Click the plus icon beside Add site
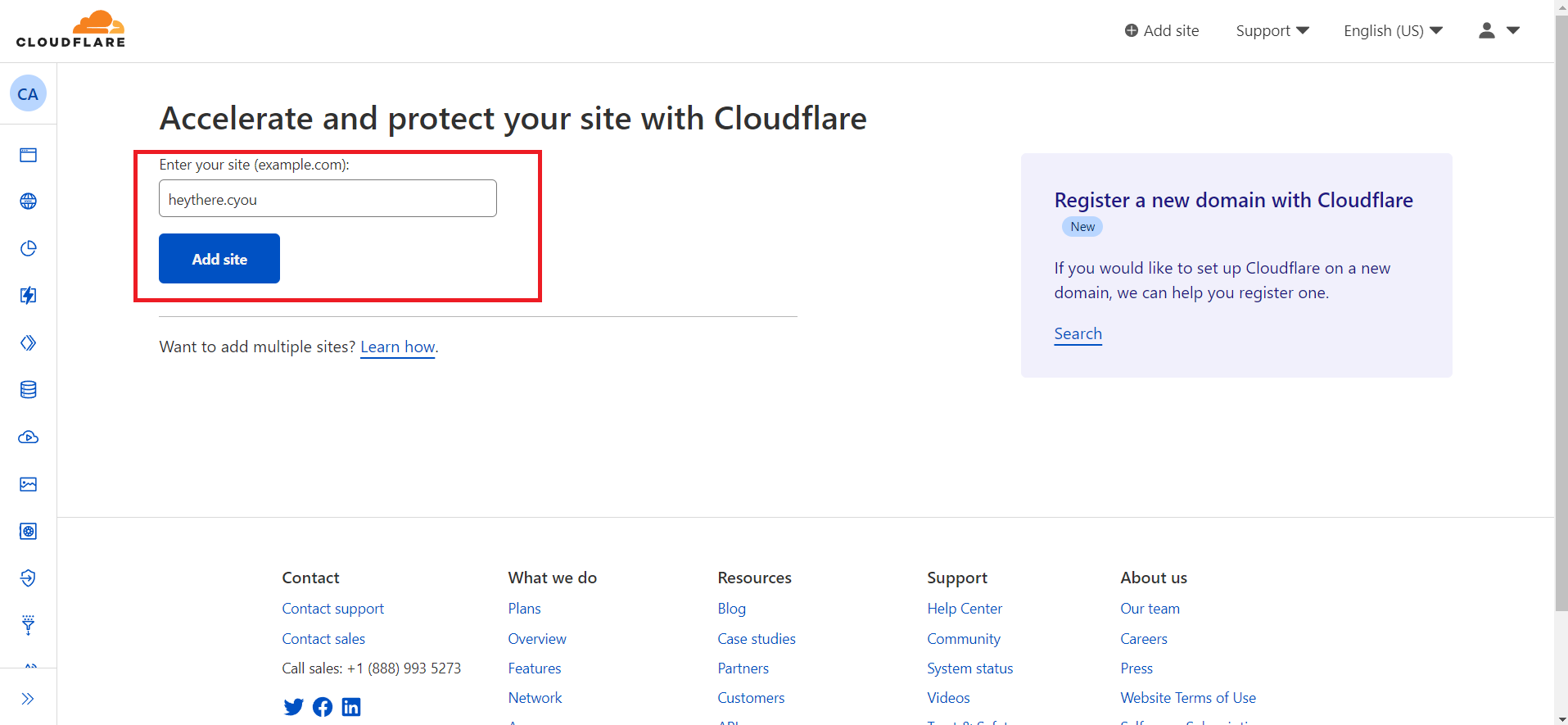 (1132, 30)
